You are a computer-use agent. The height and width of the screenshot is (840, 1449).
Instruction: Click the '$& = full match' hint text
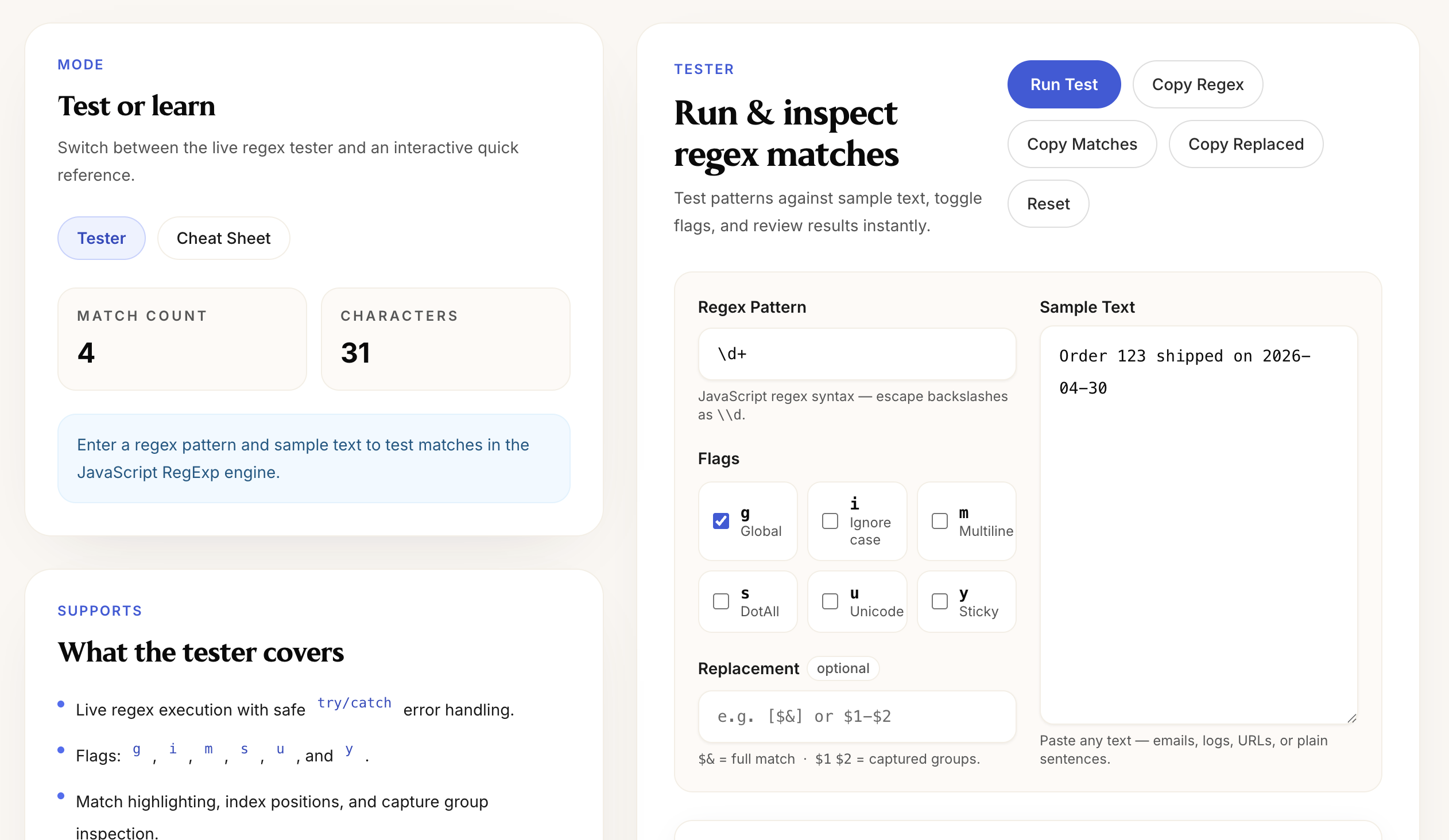tap(839, 759)
